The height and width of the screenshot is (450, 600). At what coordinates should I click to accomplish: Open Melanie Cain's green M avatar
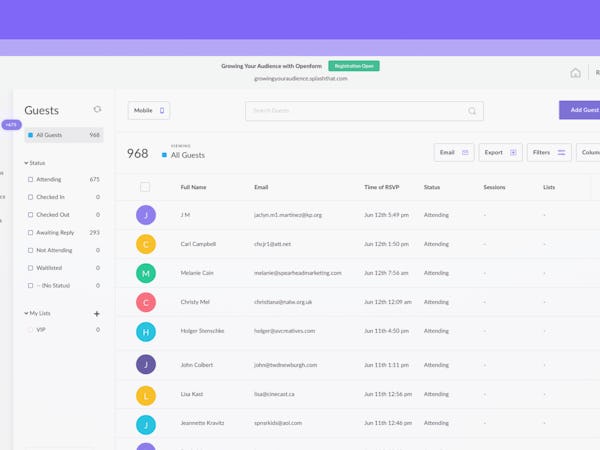tap(146, 273)
